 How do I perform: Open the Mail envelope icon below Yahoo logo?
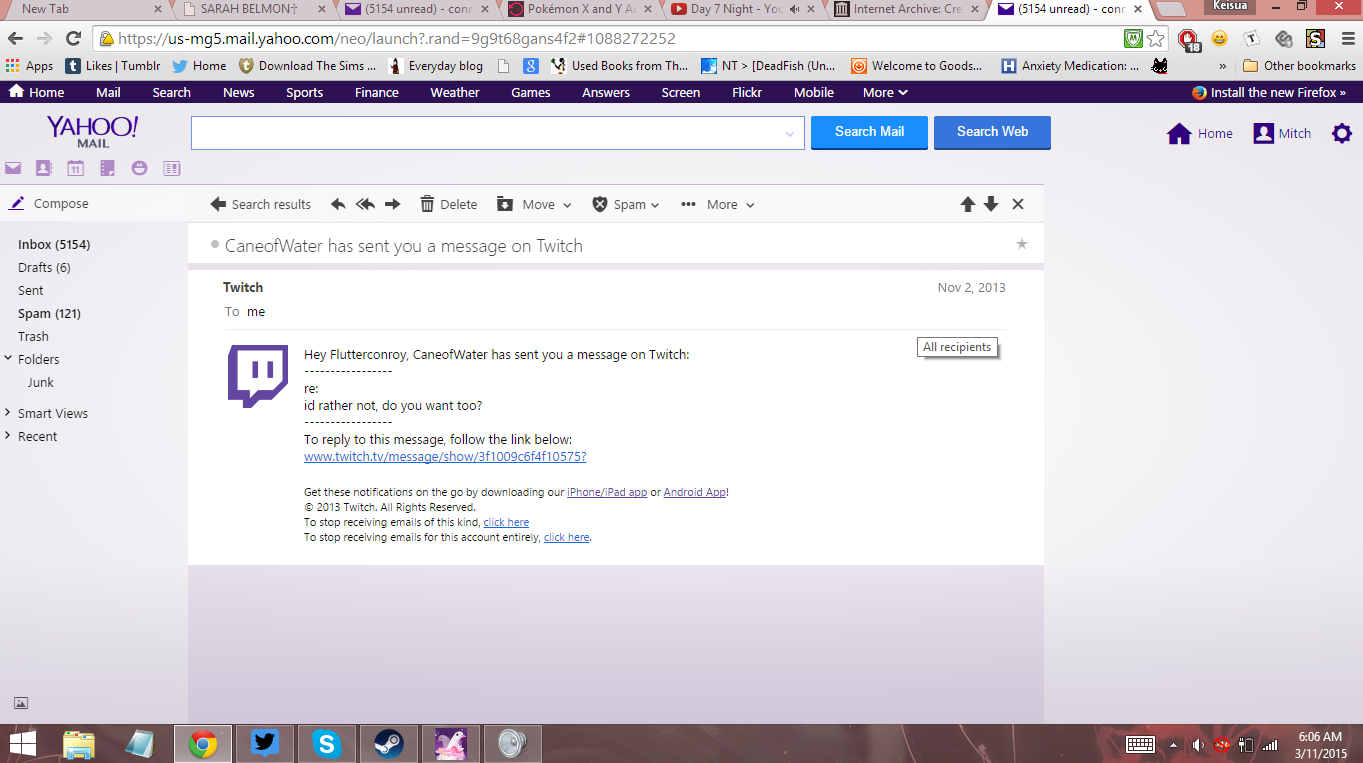point(13,168)
